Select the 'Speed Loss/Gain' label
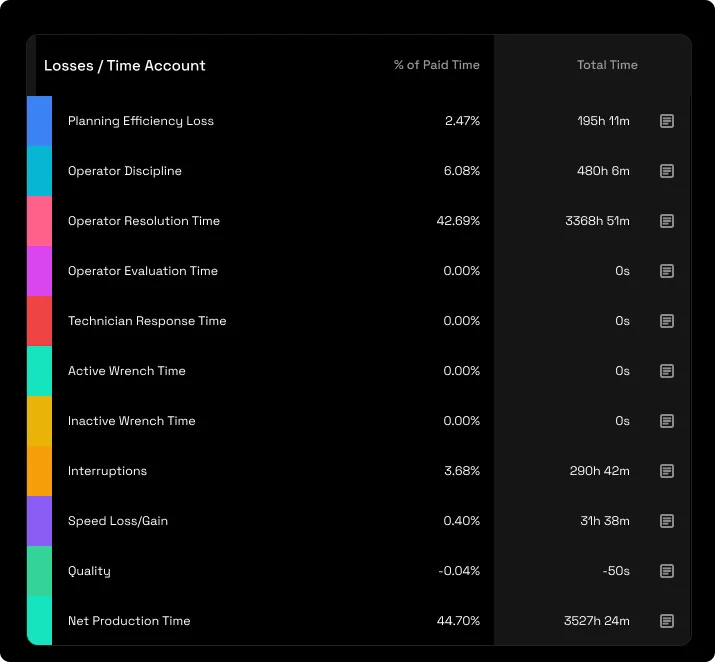Image resolution: width=715 pixels, height=662 pixels. click(x=118, y=521)
